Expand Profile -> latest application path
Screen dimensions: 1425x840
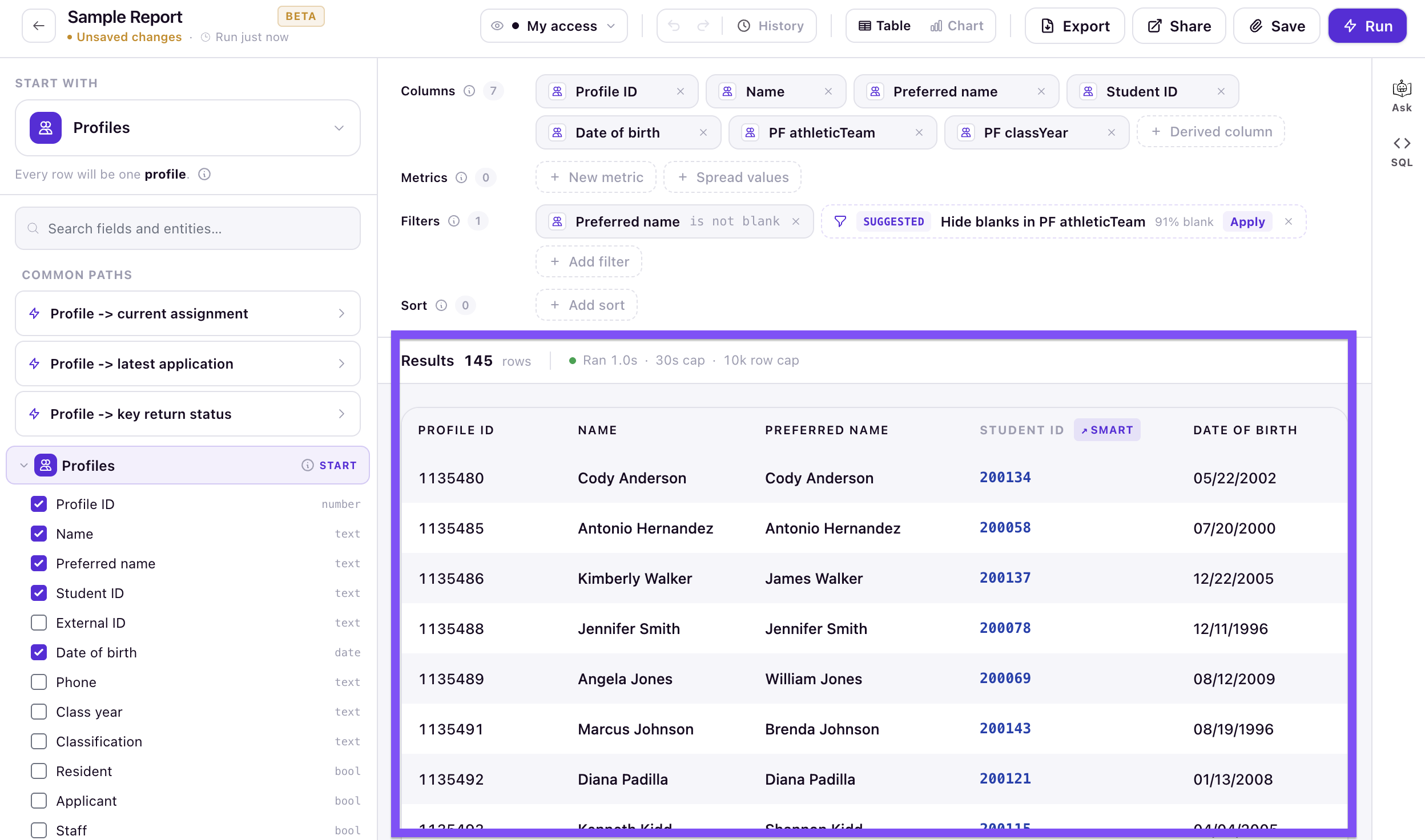click(188, 364)
